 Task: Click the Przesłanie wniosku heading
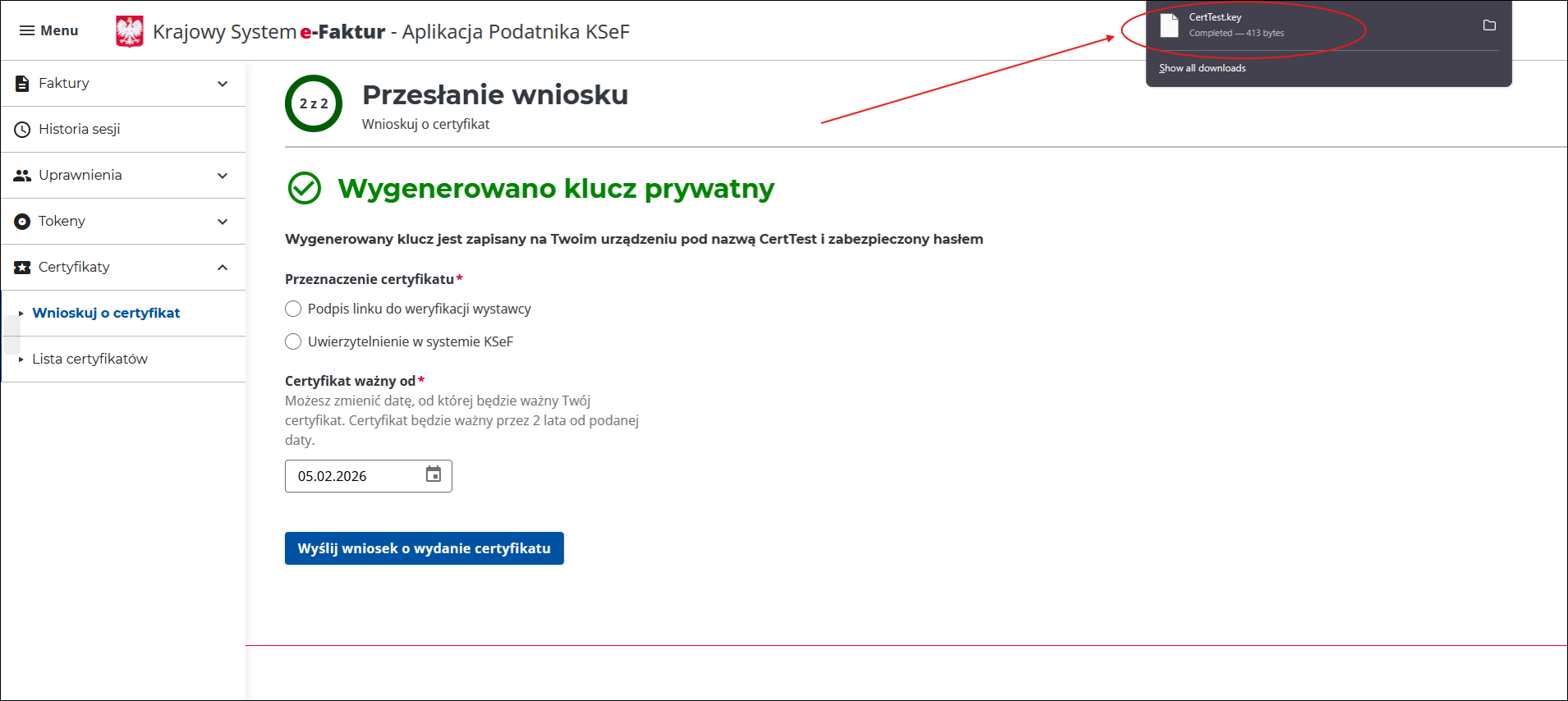(x=495, y=94)
